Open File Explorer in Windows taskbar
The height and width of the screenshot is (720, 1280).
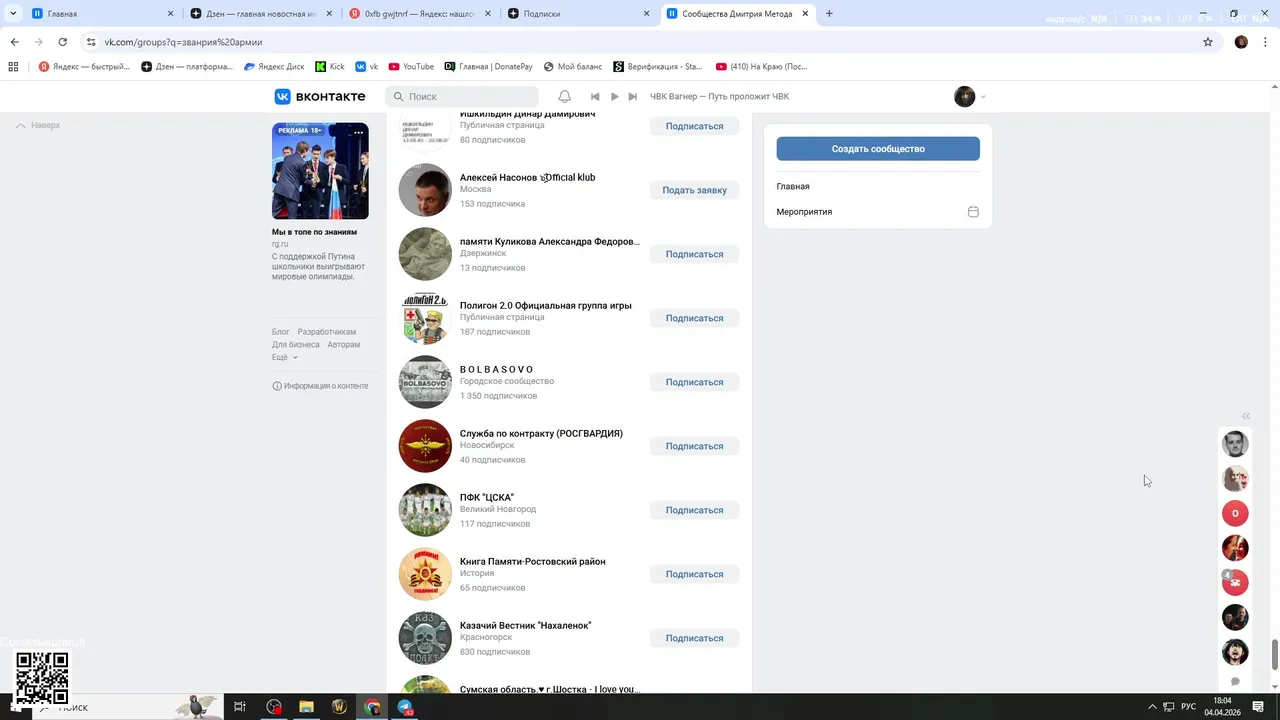[306, 707]
